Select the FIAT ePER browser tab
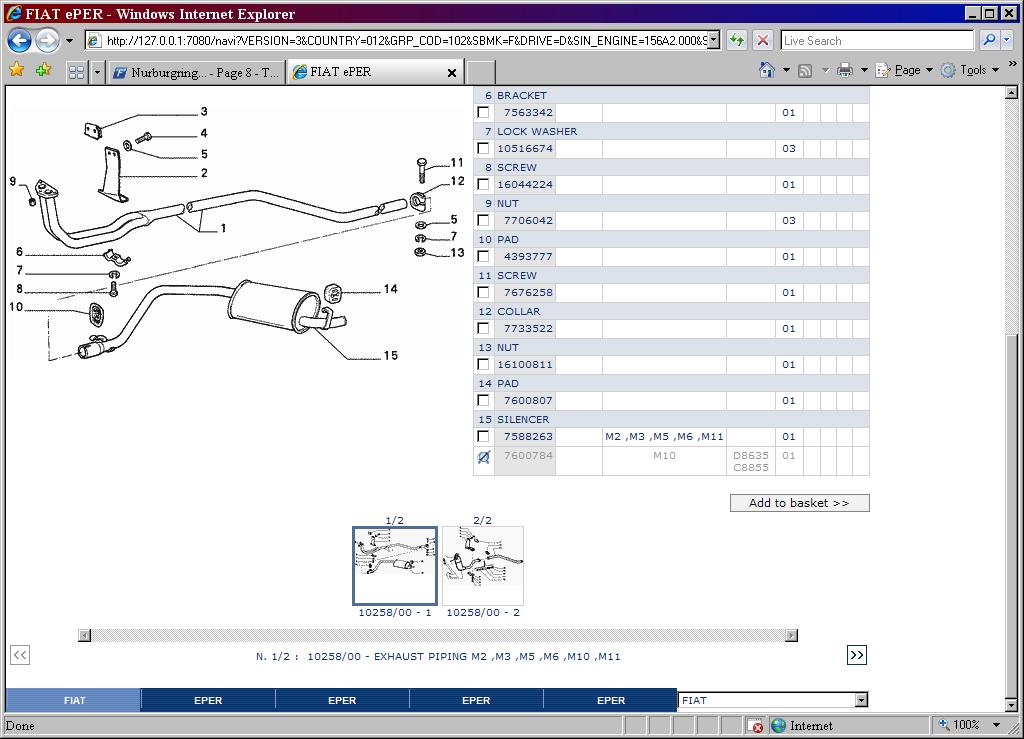 point(375,72)
